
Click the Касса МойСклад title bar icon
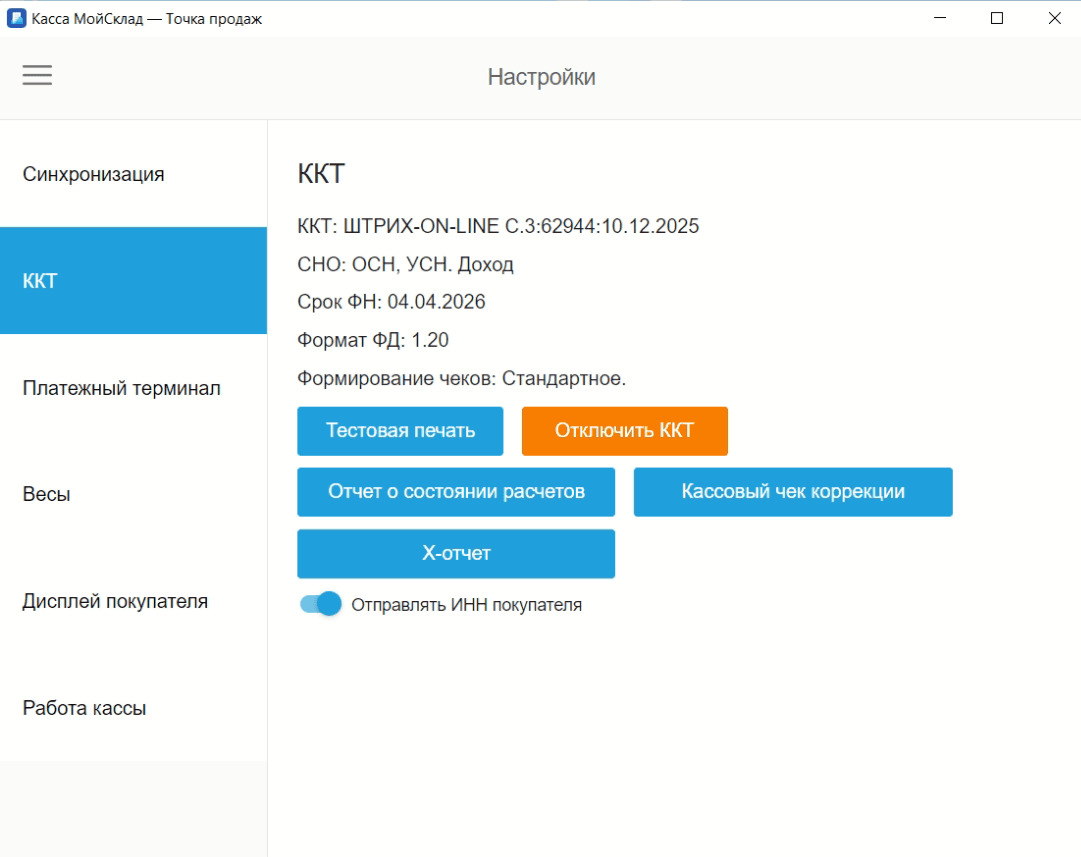coord(15,17)
